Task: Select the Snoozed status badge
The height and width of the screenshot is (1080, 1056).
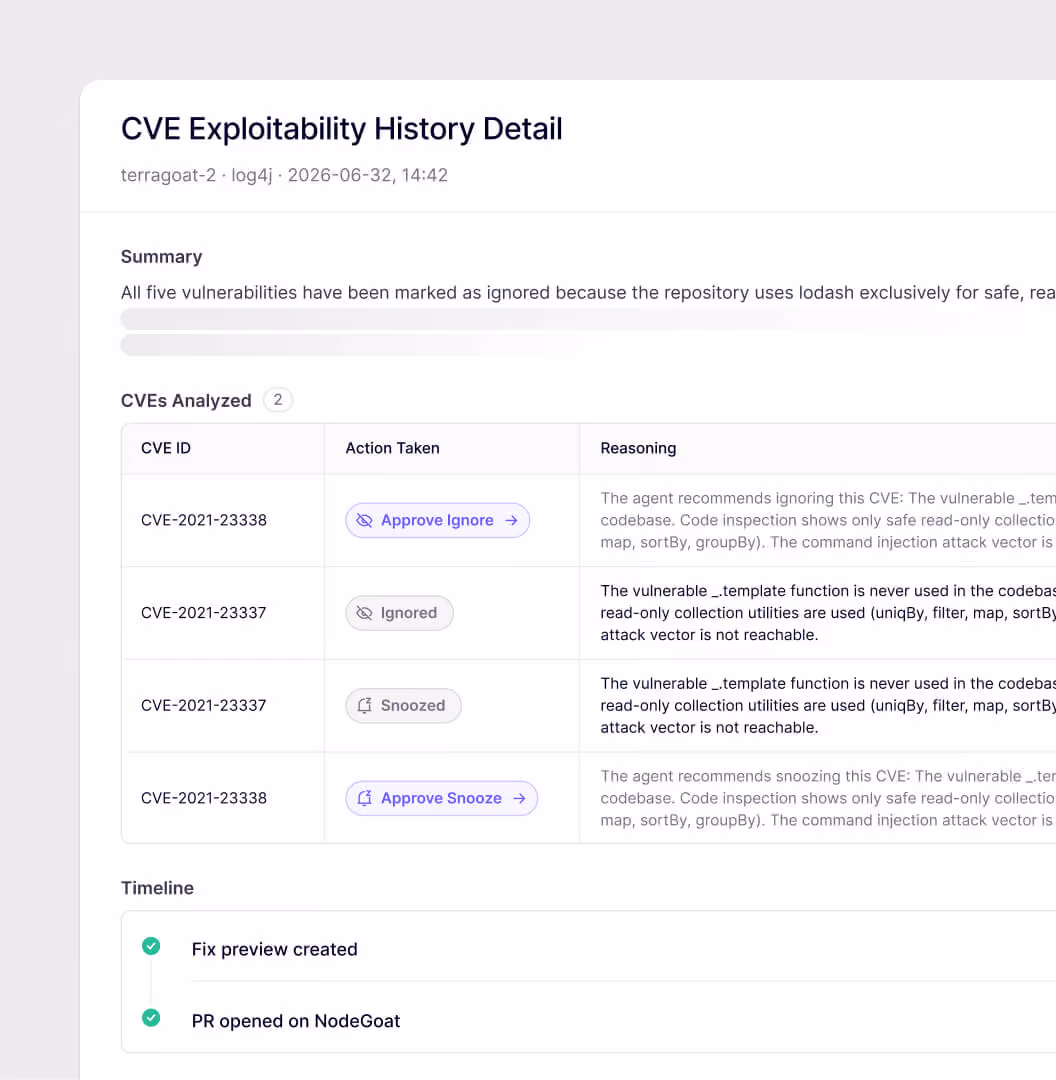Action: [x=404, y=705]
